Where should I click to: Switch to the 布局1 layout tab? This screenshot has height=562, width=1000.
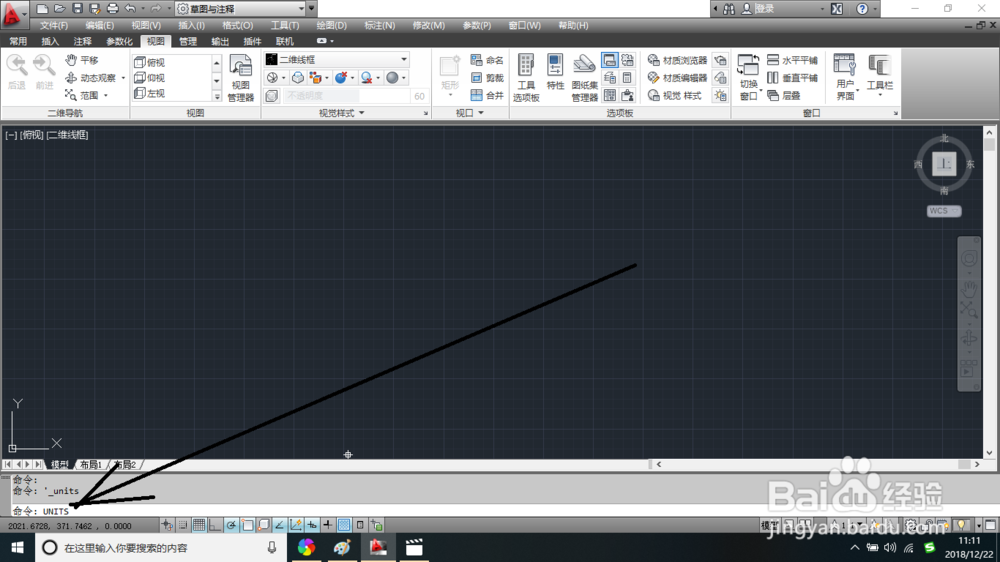91,464
